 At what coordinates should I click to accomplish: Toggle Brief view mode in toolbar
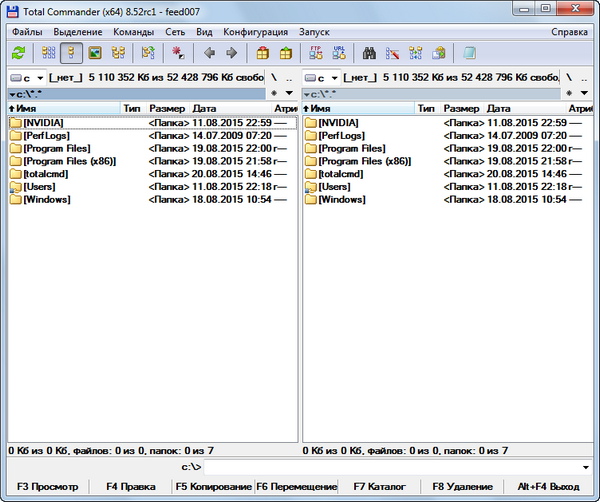pyautogui.click(x=48, y=53)
